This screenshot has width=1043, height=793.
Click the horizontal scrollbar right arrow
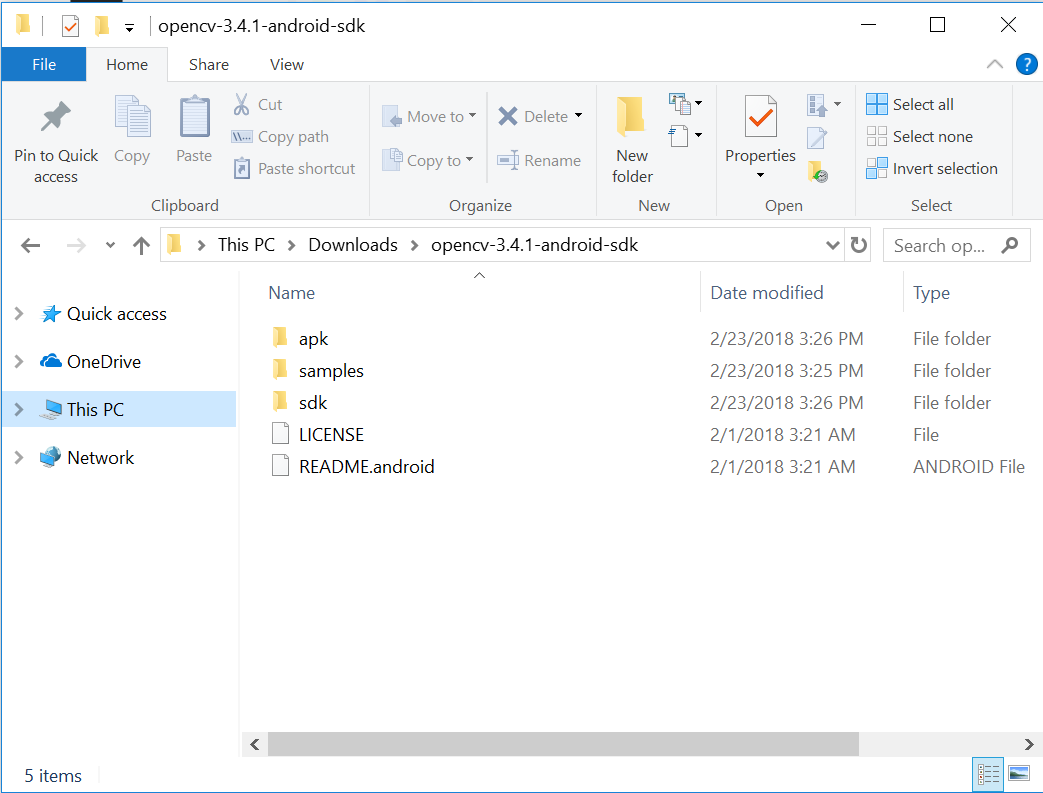click(1028, 744)
